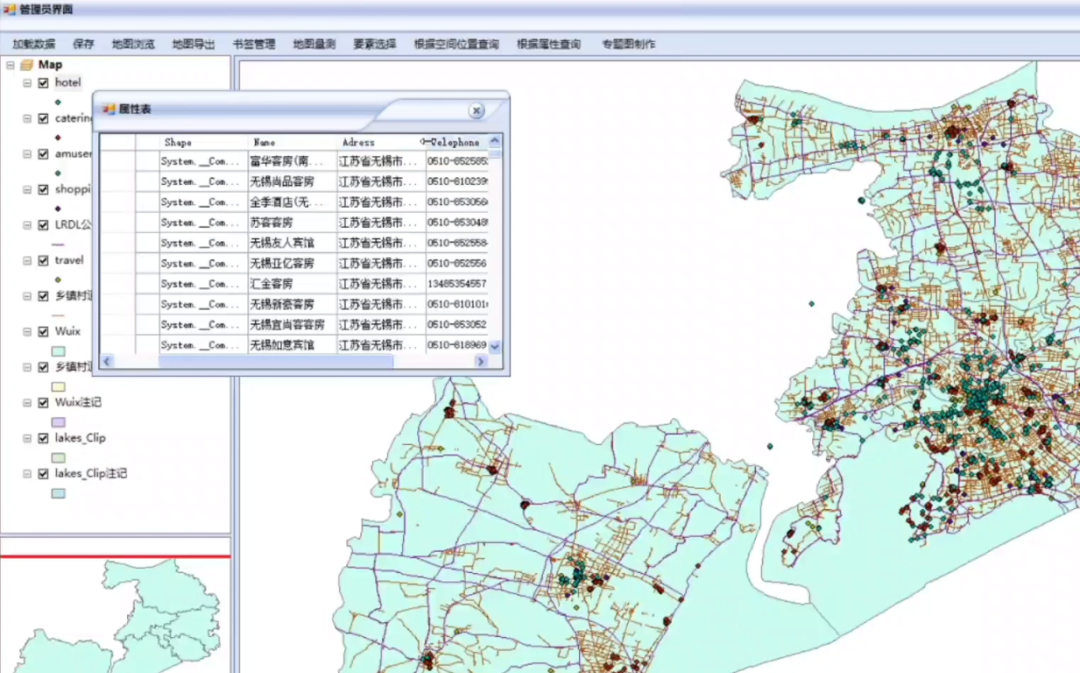
Task: Collapse the Wuix layer node
Action: 28,331
